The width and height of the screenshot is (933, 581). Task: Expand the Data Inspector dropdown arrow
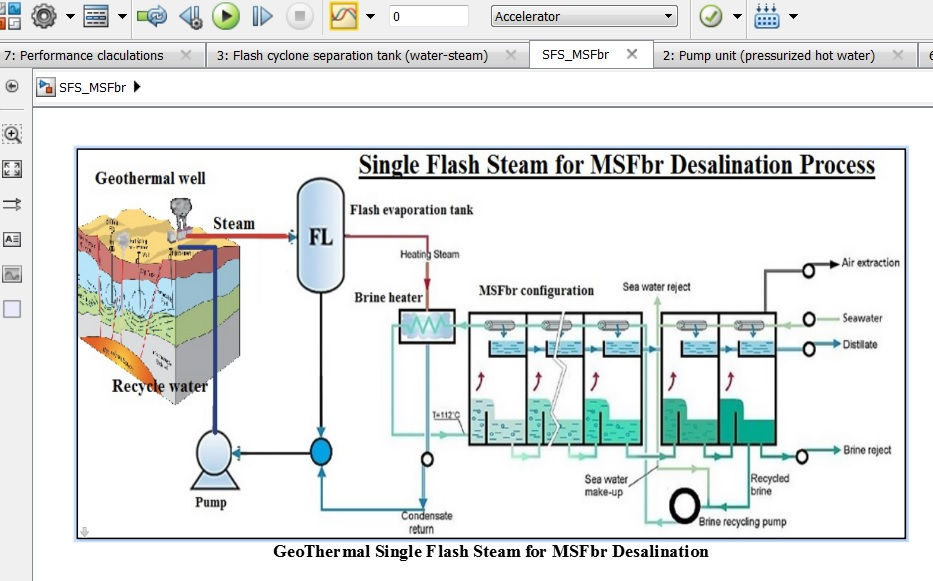pos(370,16)
